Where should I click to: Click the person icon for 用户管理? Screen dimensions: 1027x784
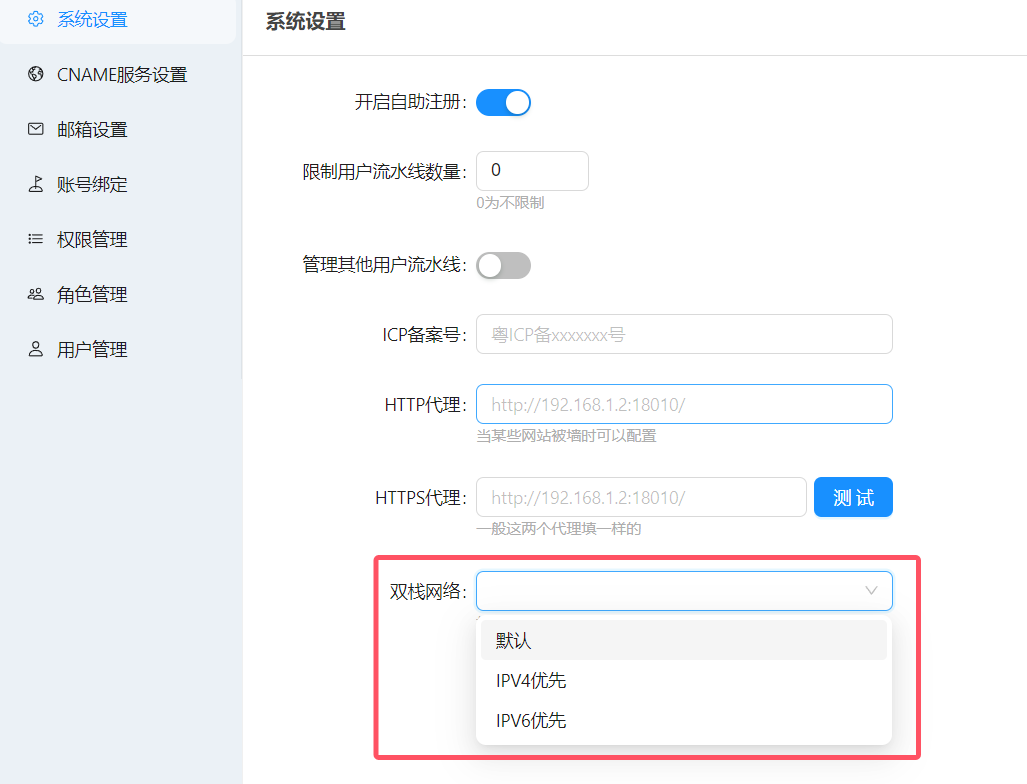click(36, 349)
